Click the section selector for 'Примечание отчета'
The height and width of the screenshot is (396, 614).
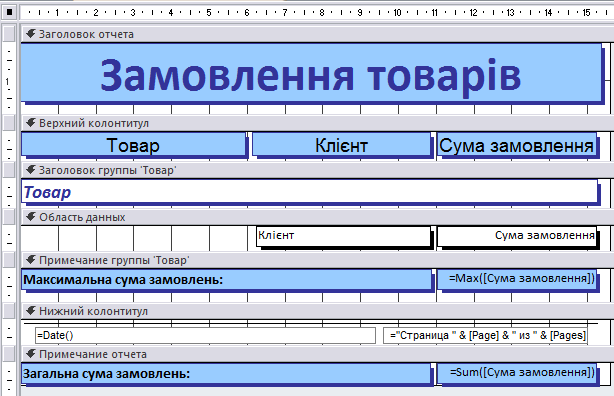[9, 354]
